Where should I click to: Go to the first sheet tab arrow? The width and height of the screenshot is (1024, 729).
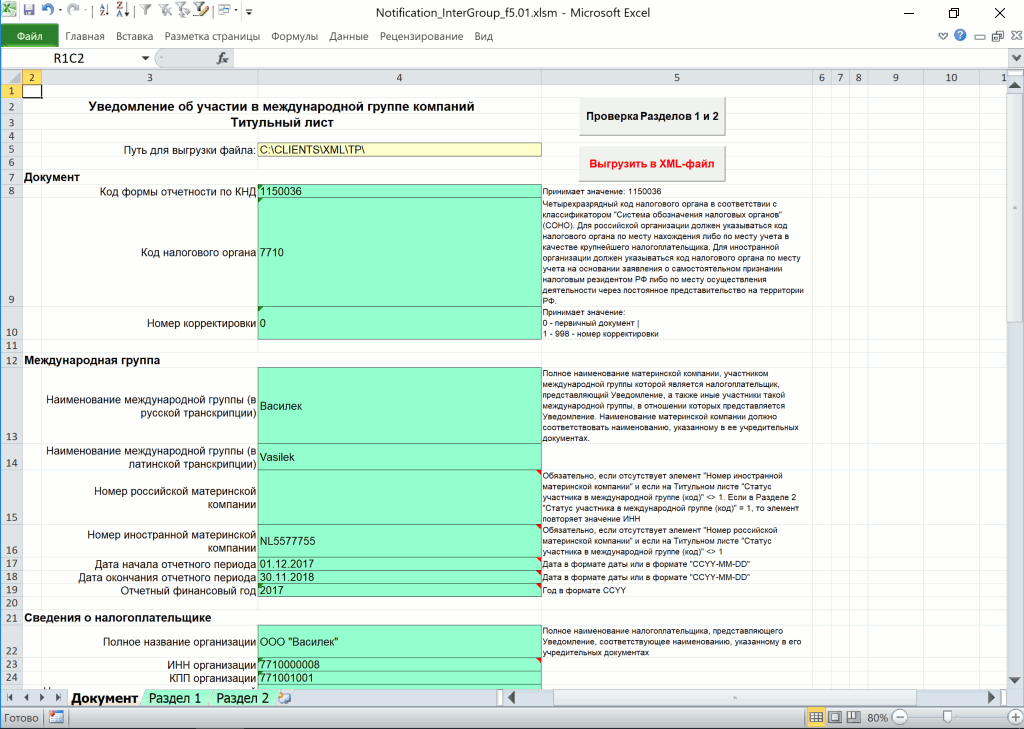tap(10, 698)
